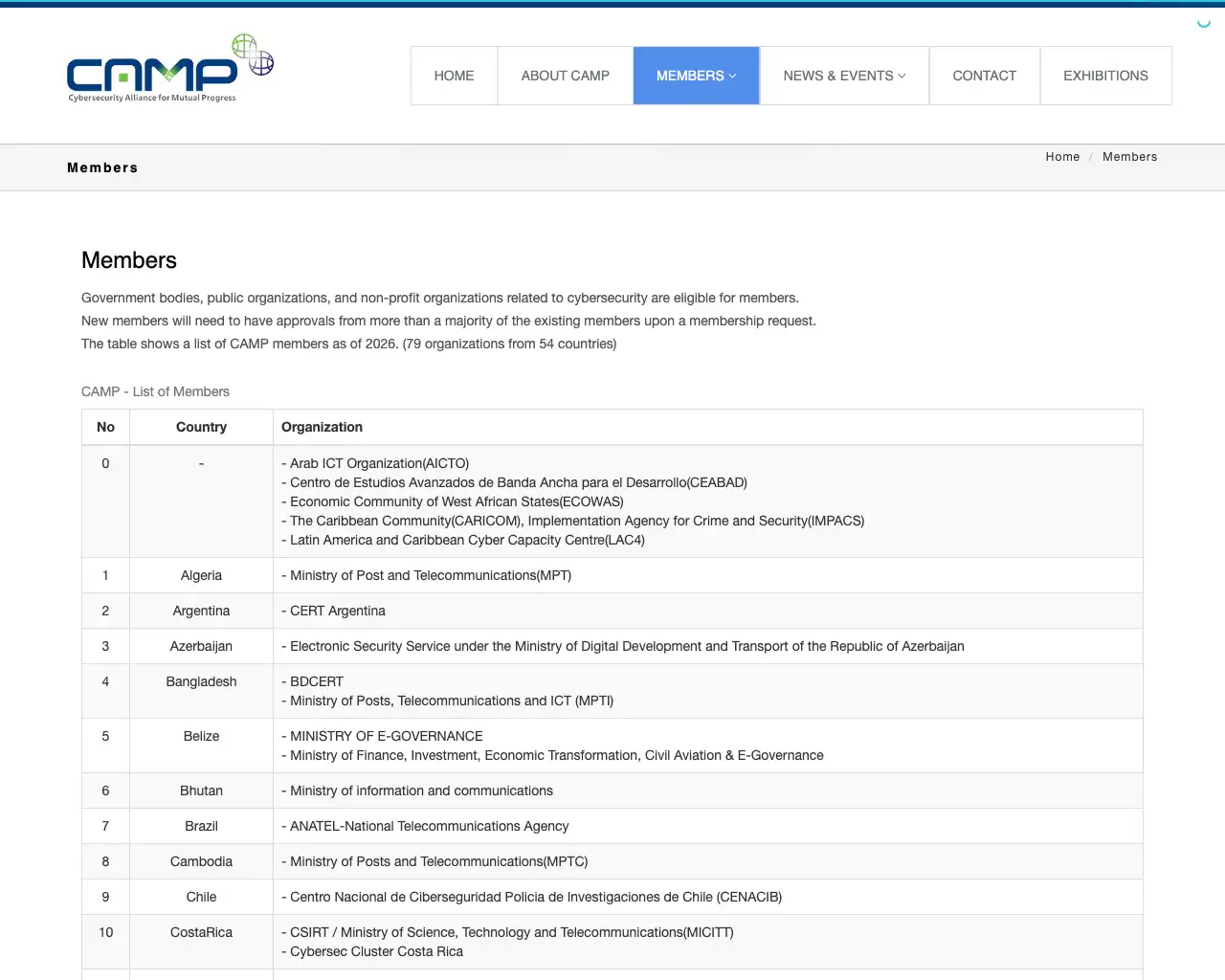Open the ABOUT CAMP page
The height and width of the screenshot is (980, 1225).
point(565,76)
